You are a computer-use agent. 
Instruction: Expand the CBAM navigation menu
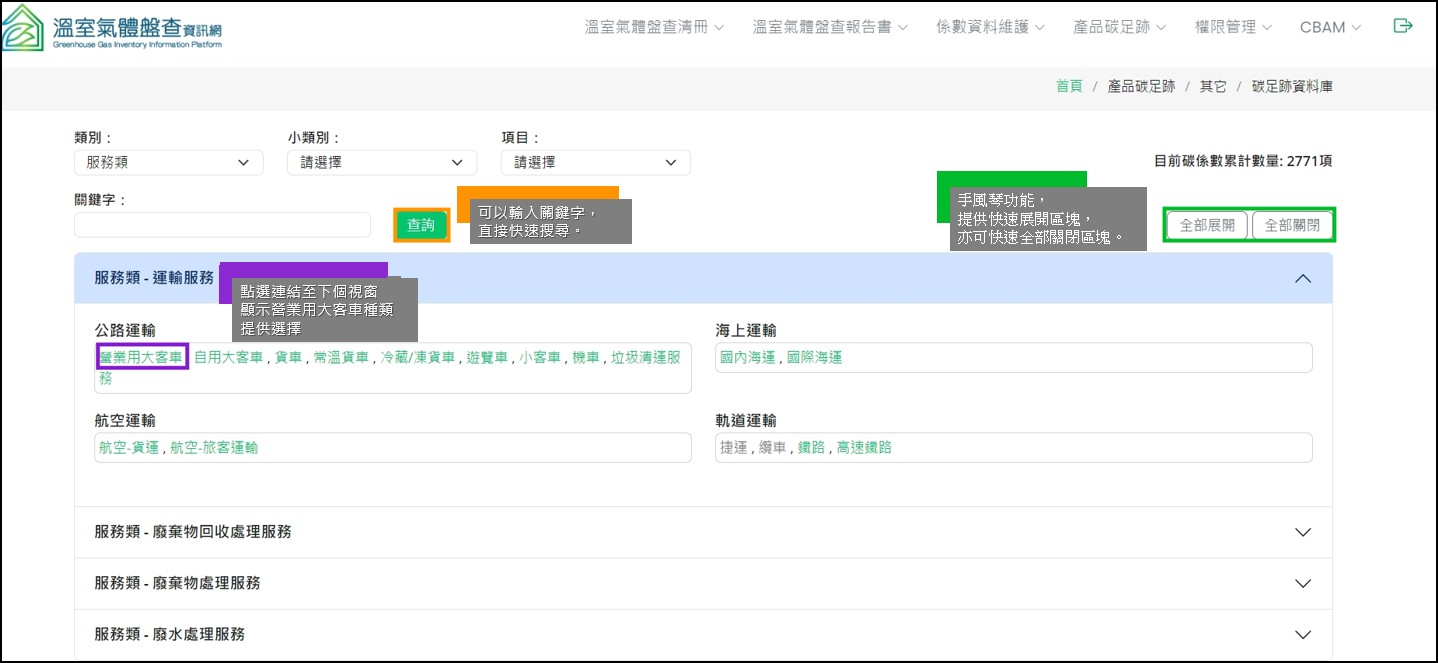1330,27
